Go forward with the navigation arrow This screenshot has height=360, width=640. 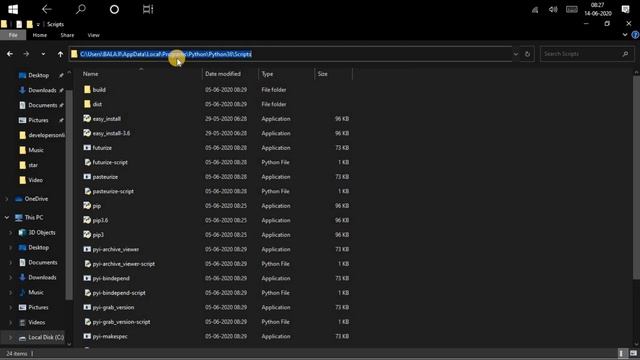coord(26,54)
